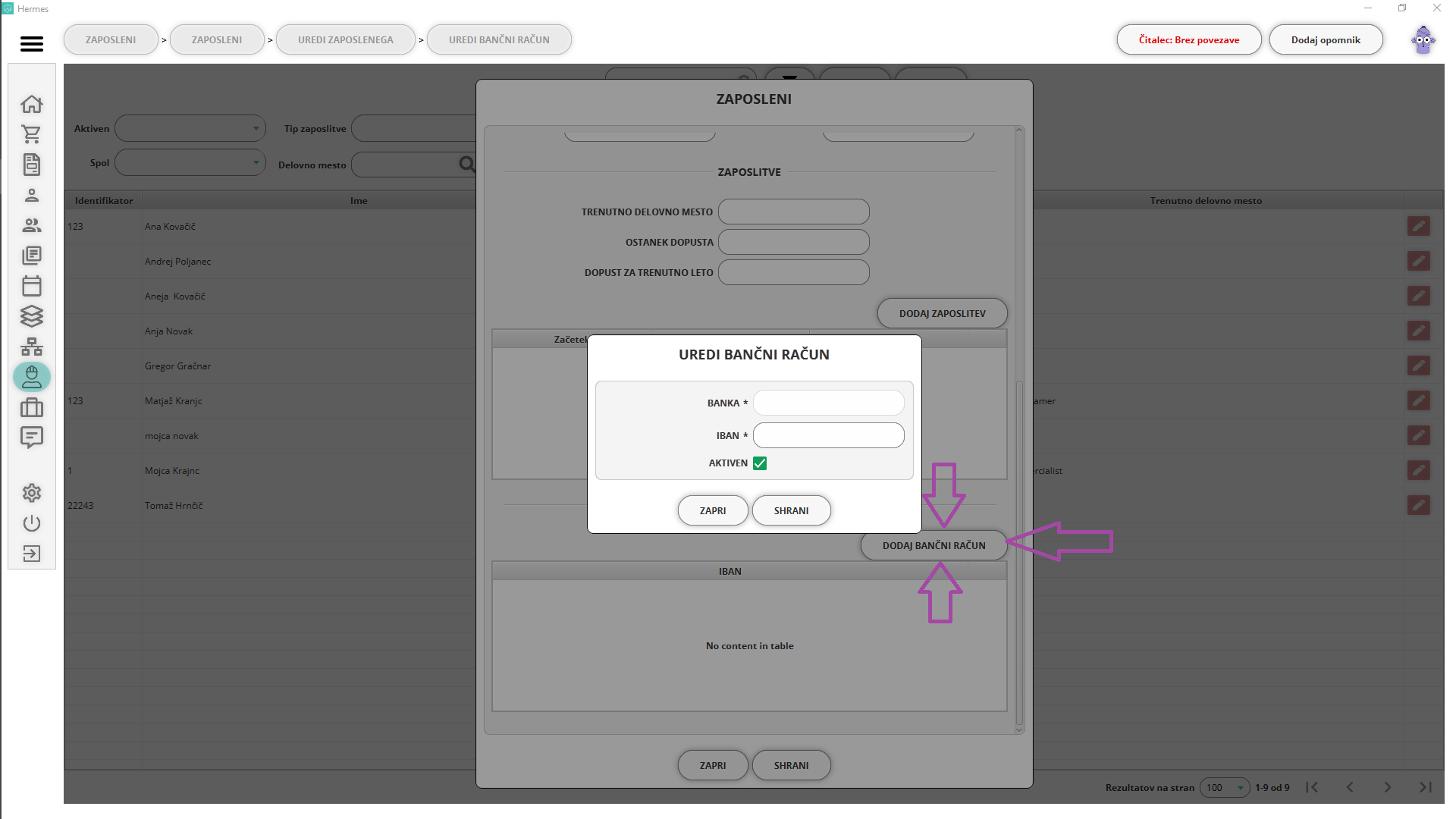Viewport: 1456px width, 819px height.
Task: Click Dodaj opomnik button
Action: (x=1326, y=40)
